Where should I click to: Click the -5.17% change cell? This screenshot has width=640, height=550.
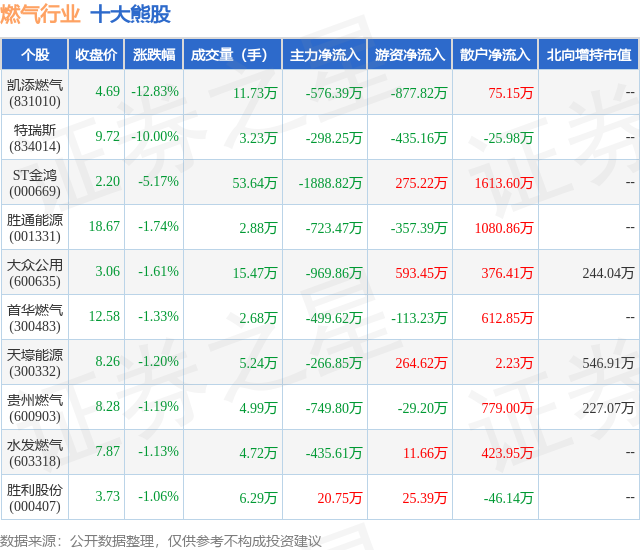(158, 181)
